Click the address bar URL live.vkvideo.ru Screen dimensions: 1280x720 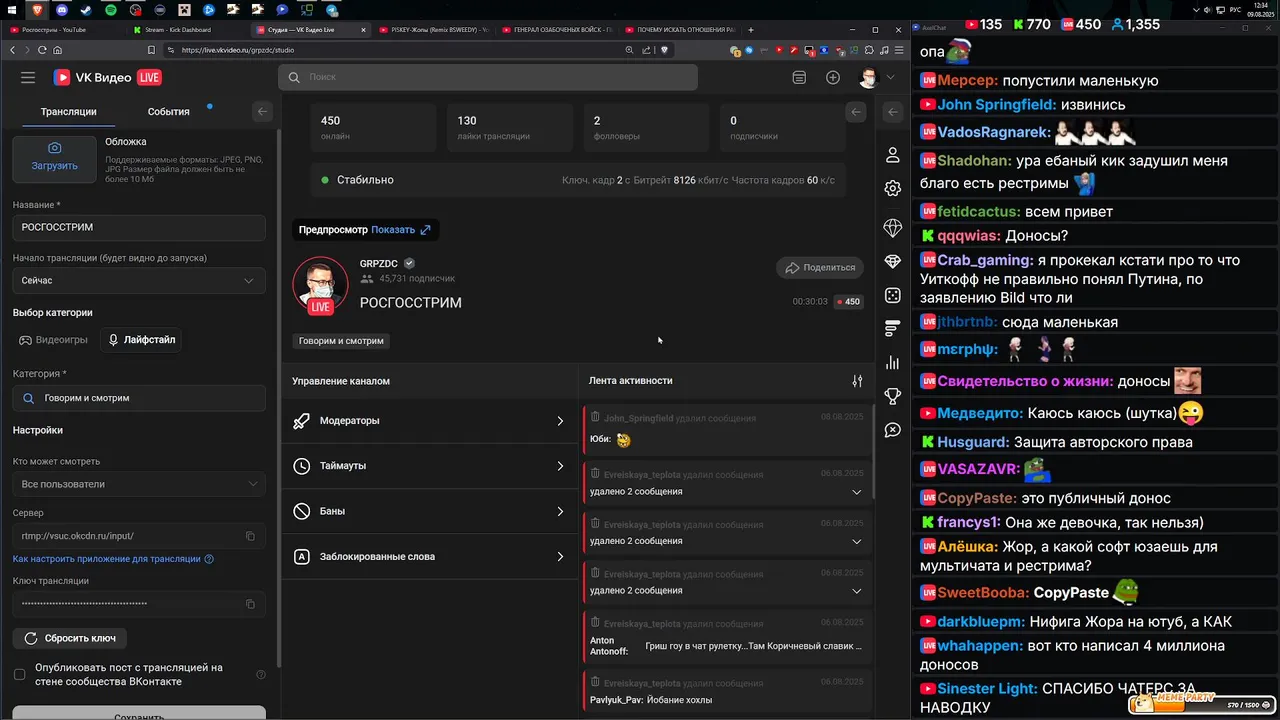point(238,49)
